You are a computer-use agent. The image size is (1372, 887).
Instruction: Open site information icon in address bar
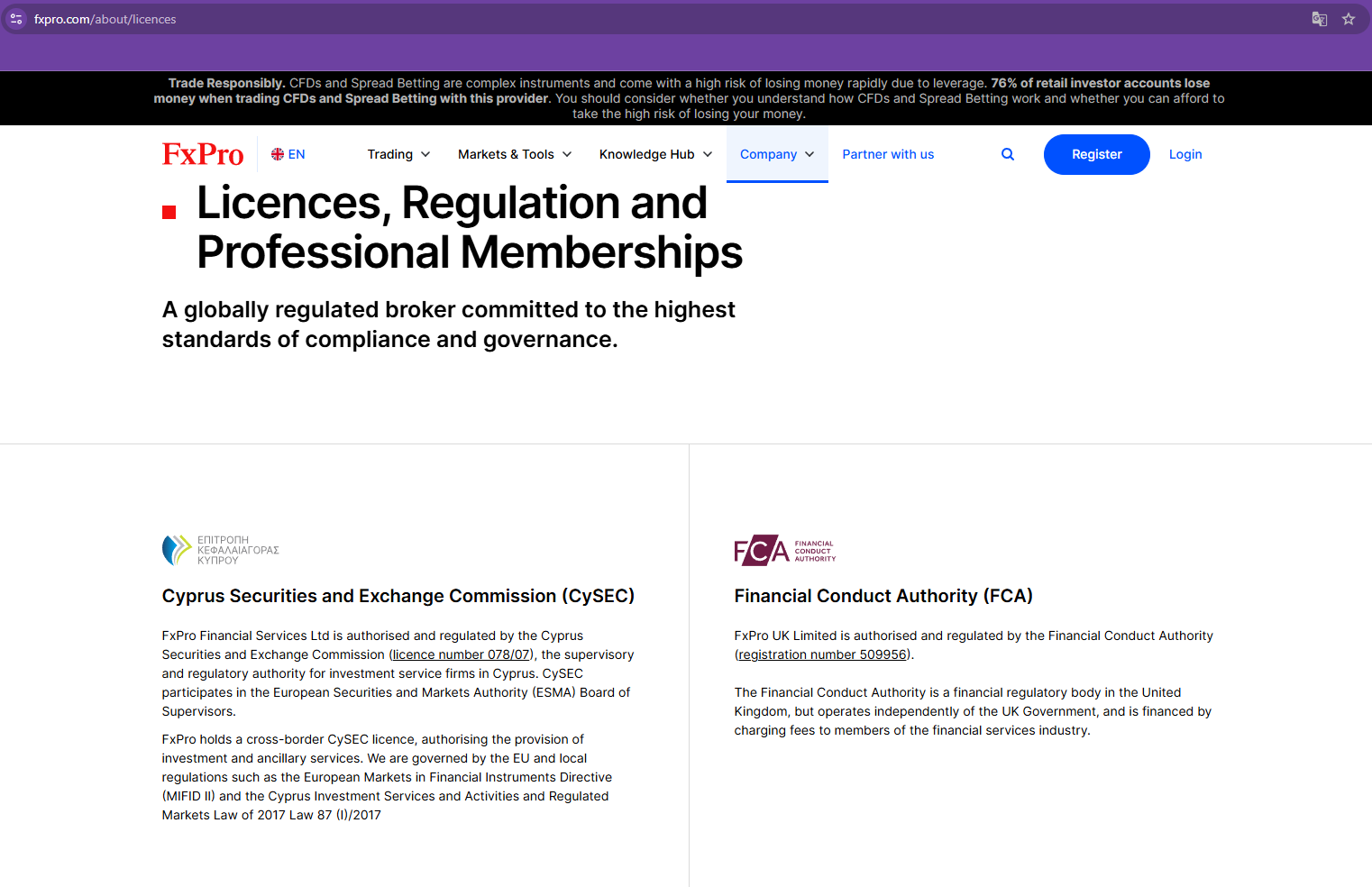tap(16, 19)
